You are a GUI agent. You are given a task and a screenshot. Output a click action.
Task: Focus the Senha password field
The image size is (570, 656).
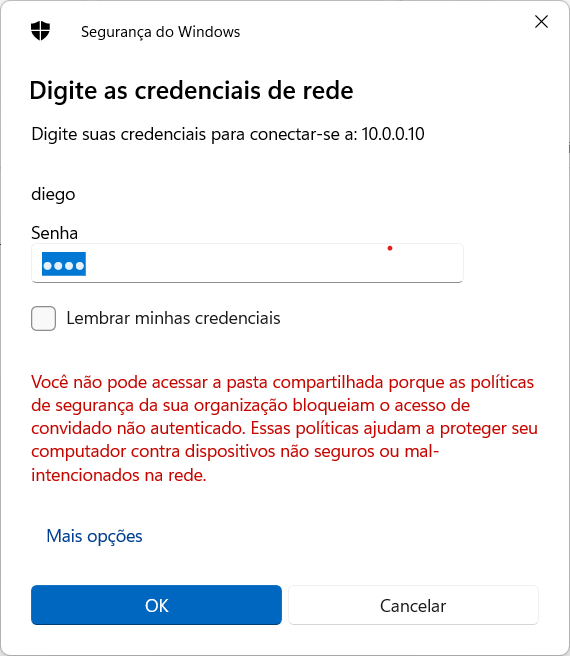pos(247,263)
